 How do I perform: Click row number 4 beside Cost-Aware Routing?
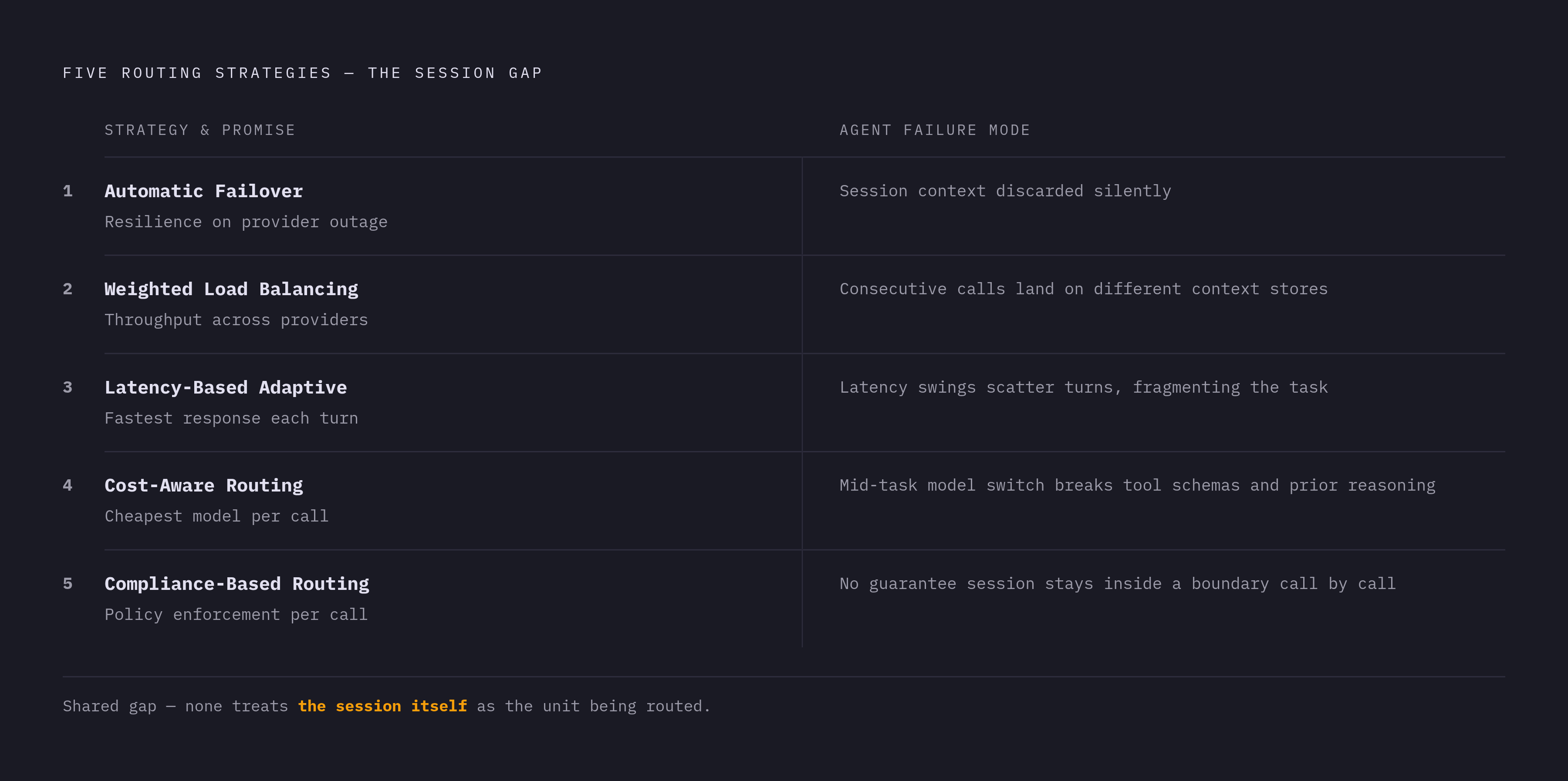pos(68,485)
